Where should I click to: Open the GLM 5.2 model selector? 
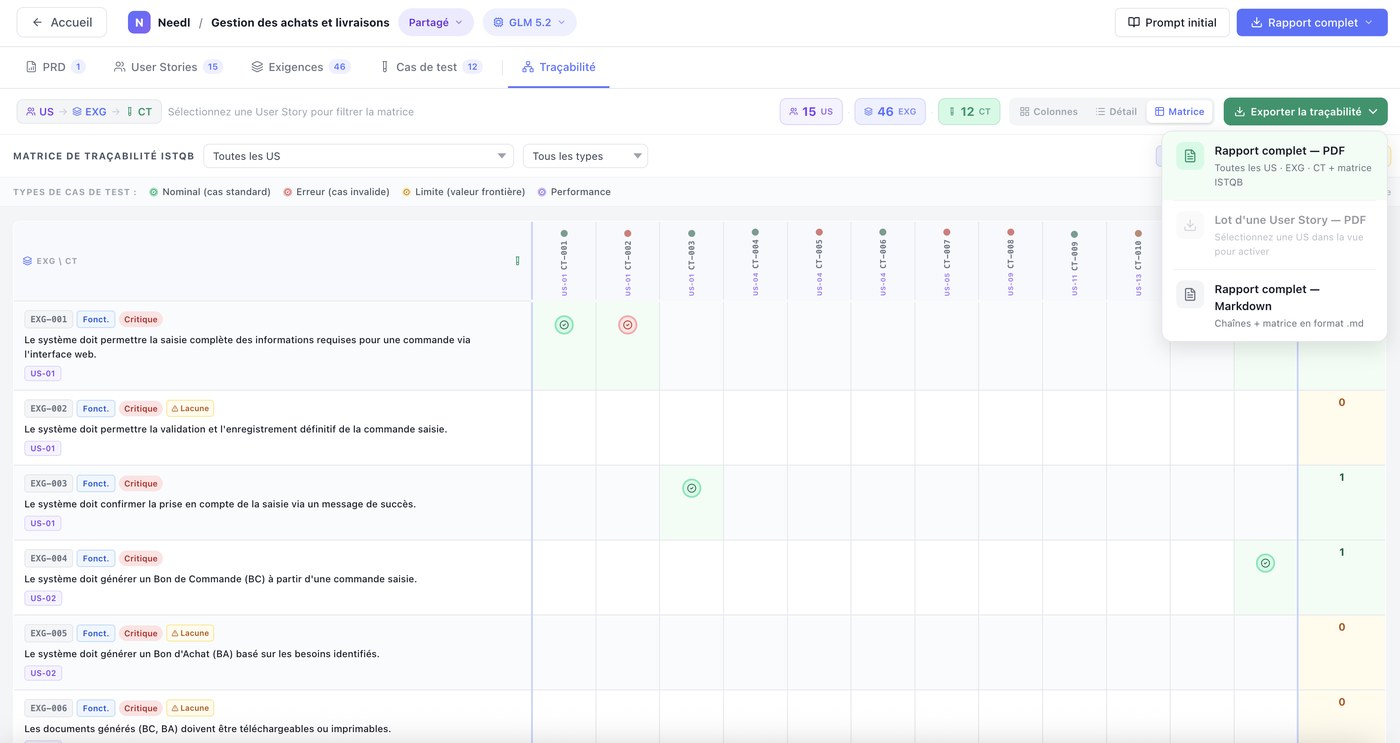click(x=530, y=22)
